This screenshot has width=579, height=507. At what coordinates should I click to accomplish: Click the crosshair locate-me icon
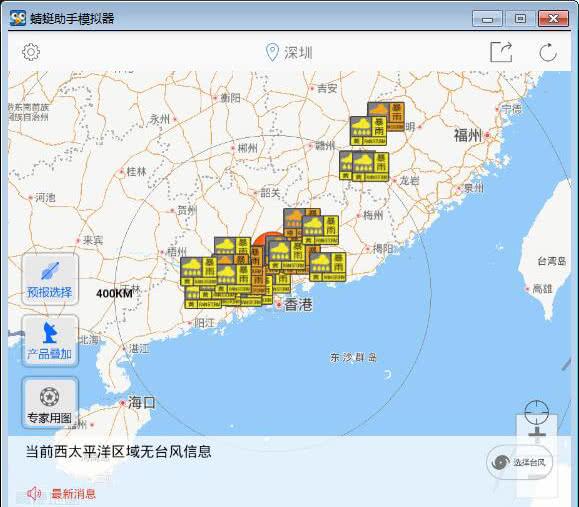coord(537,412)
